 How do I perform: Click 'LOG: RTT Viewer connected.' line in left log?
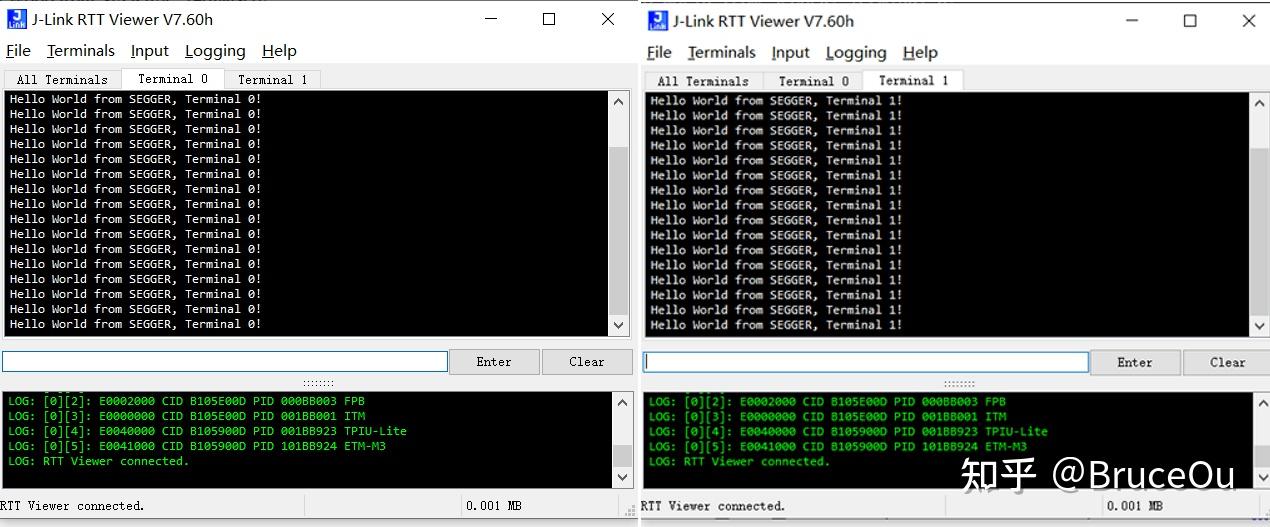(98, 461)
